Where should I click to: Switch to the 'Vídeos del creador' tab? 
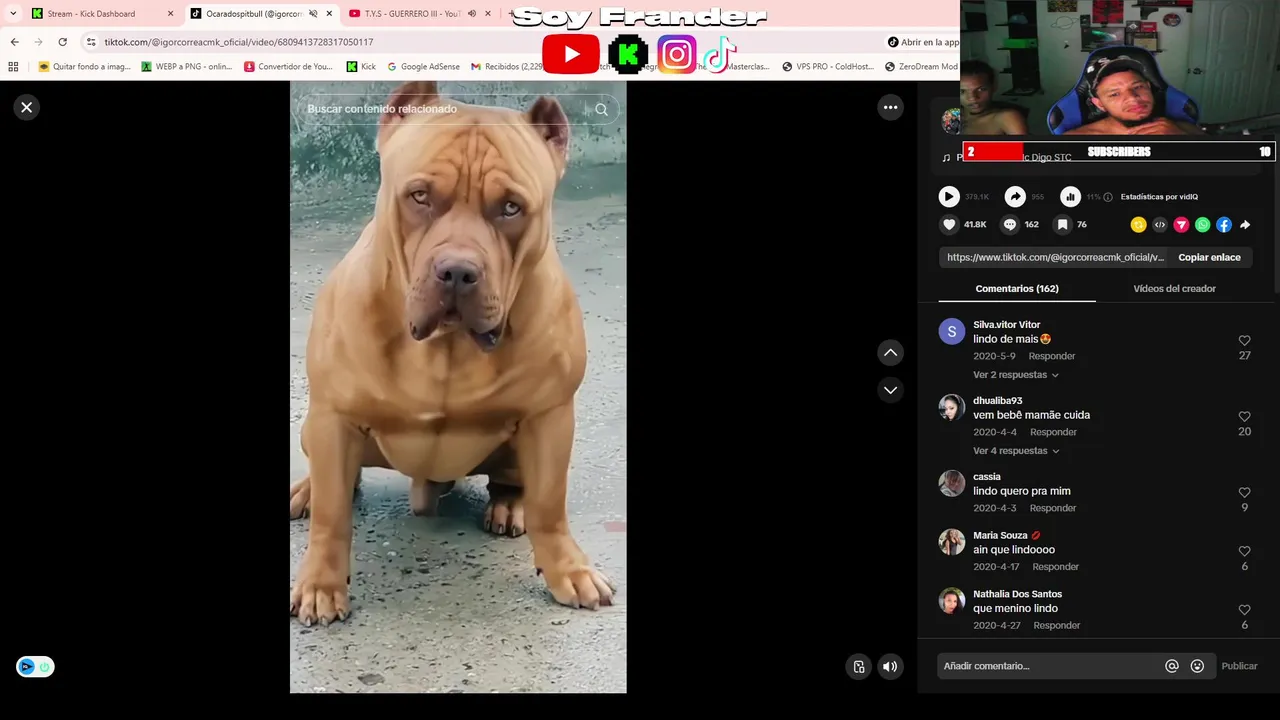point(1174,288)
